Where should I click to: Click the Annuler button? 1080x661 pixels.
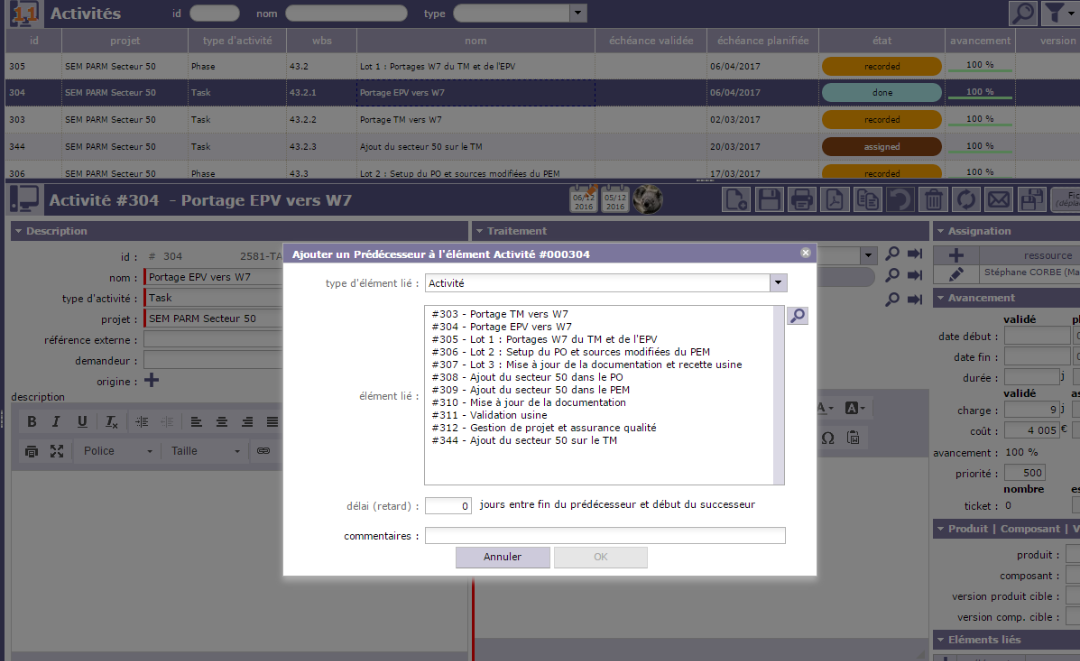coord(502,557)
